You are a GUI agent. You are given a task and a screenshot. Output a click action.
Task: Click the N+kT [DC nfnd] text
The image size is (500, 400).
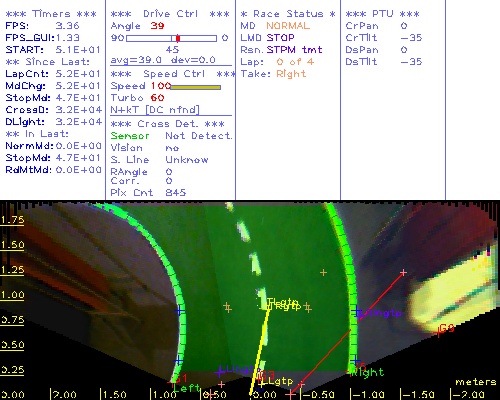(155, 110)
